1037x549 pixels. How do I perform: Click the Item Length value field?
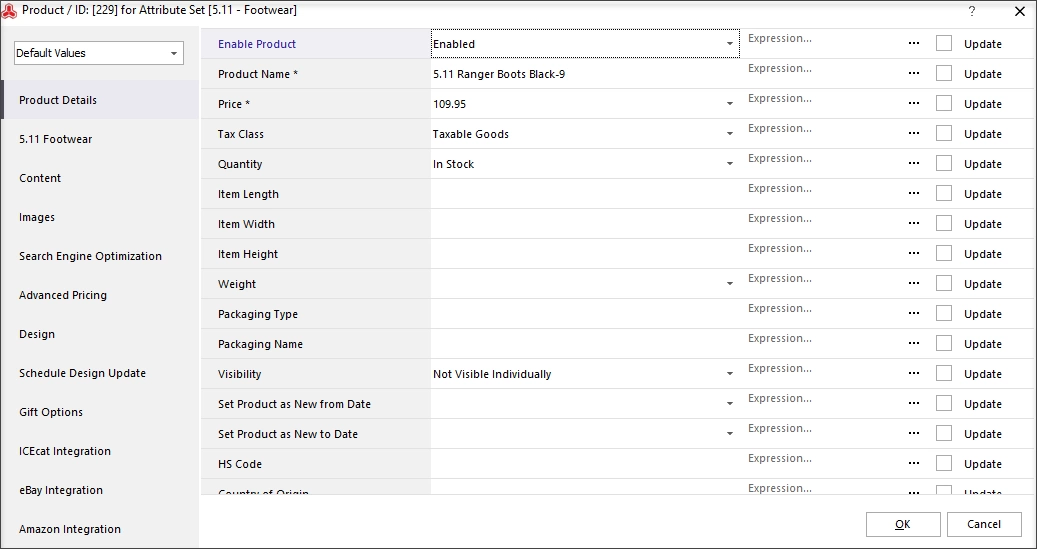(x=585, y=194)
